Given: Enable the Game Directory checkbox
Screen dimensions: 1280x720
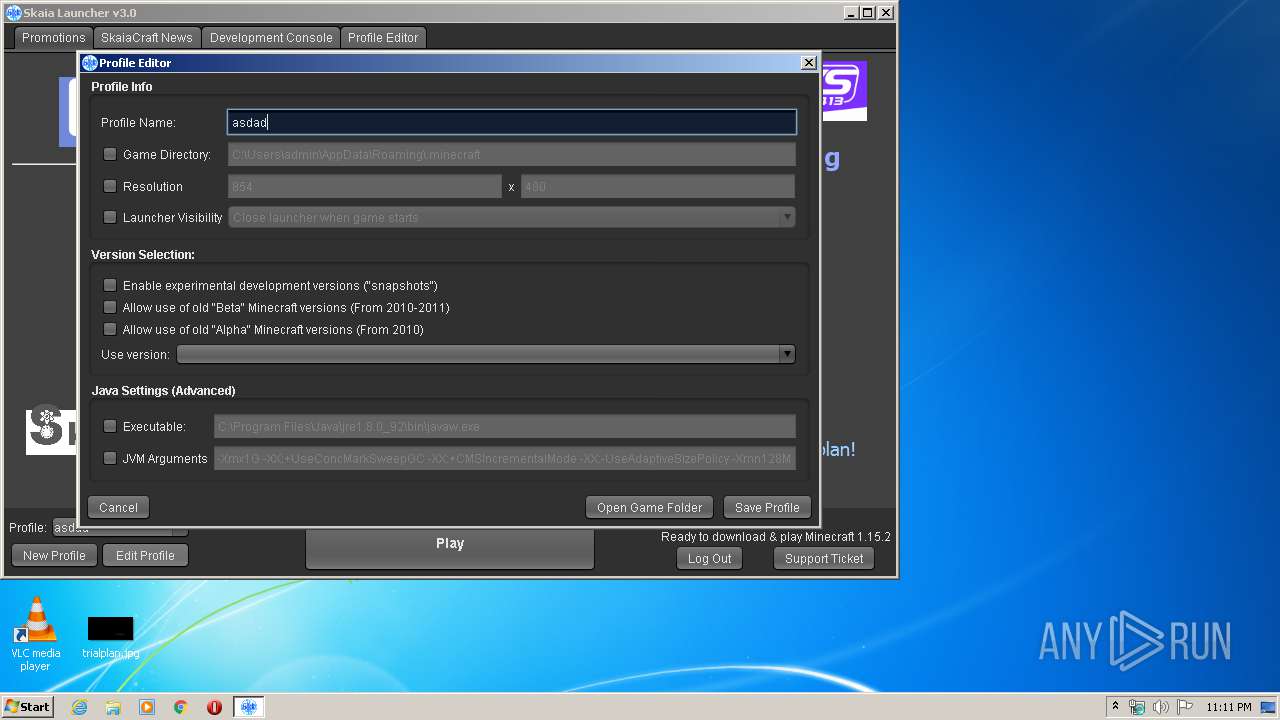Looking at the screenshot, I should point(110,154).
